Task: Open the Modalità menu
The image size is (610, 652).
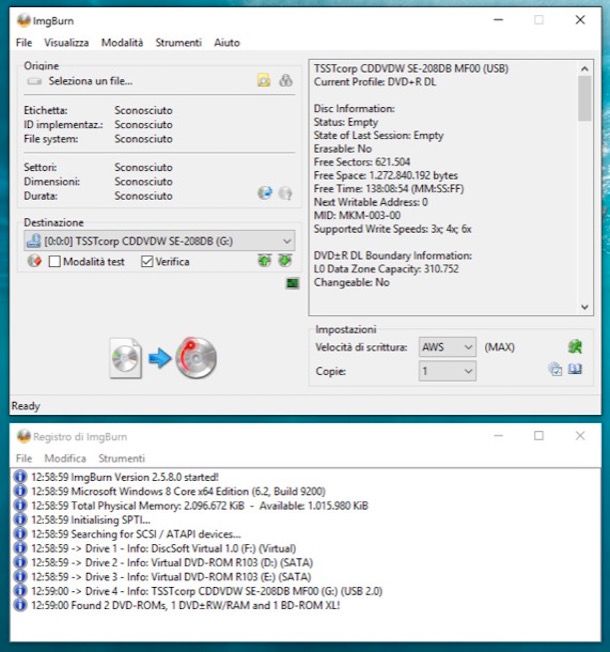Action: [122, 43]
